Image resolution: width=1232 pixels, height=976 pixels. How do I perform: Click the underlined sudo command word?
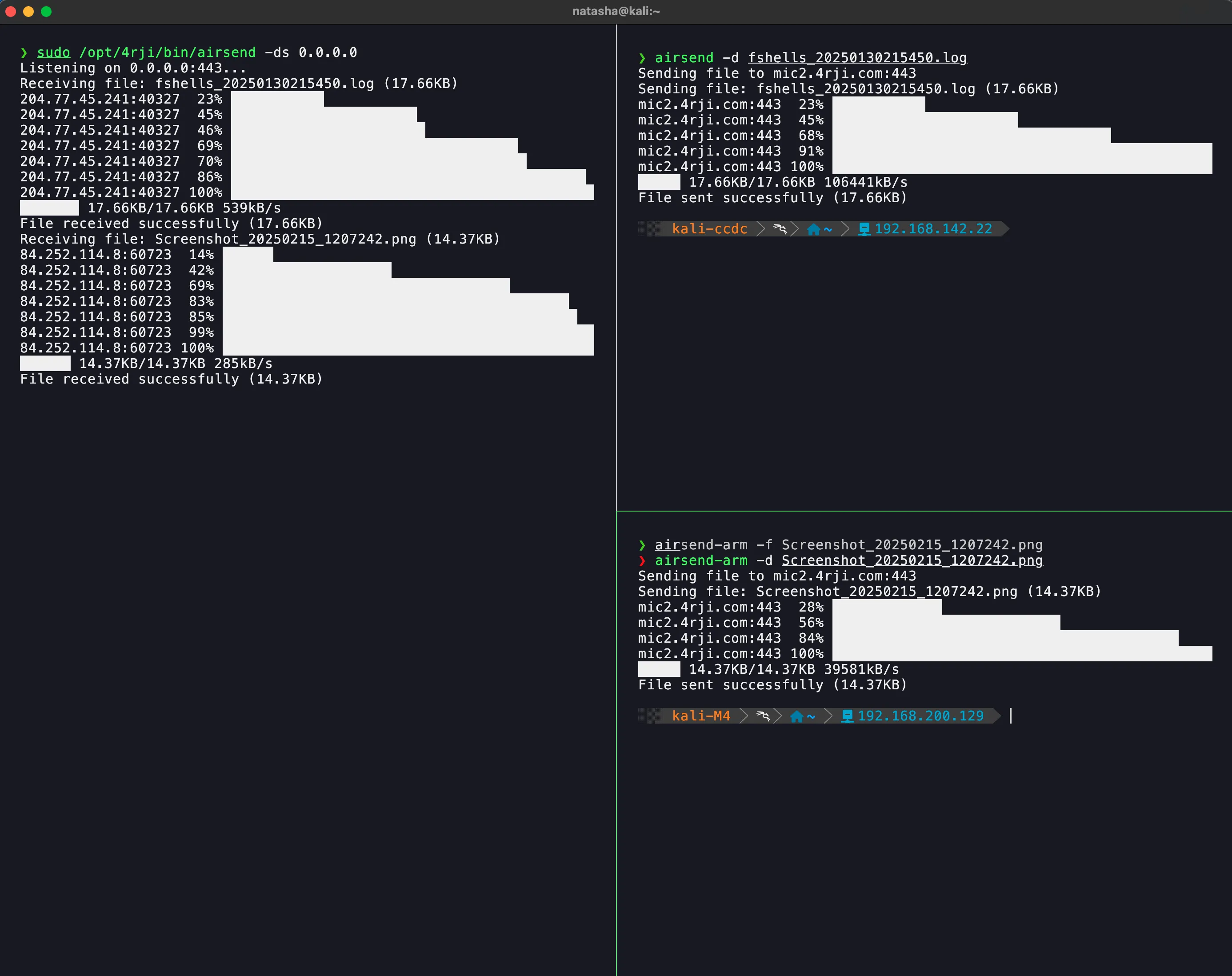(53, 52)
